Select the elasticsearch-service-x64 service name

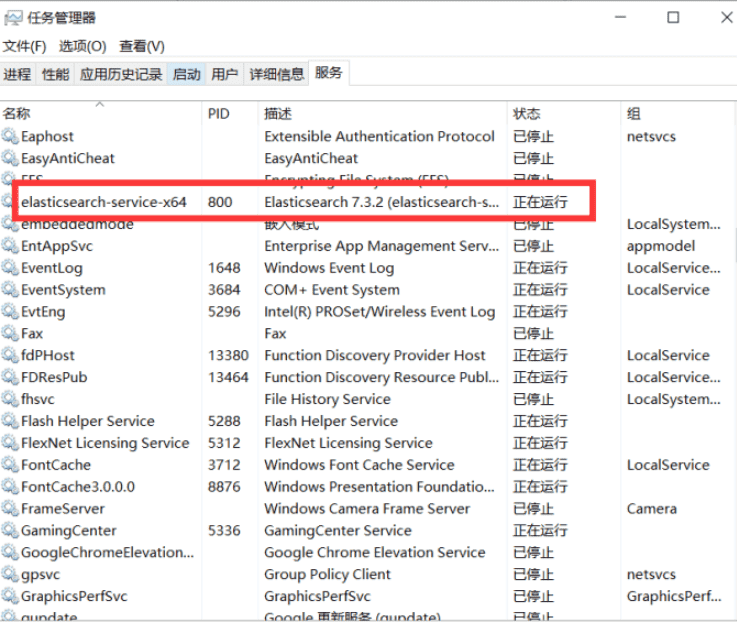click(x=103, y=202)
